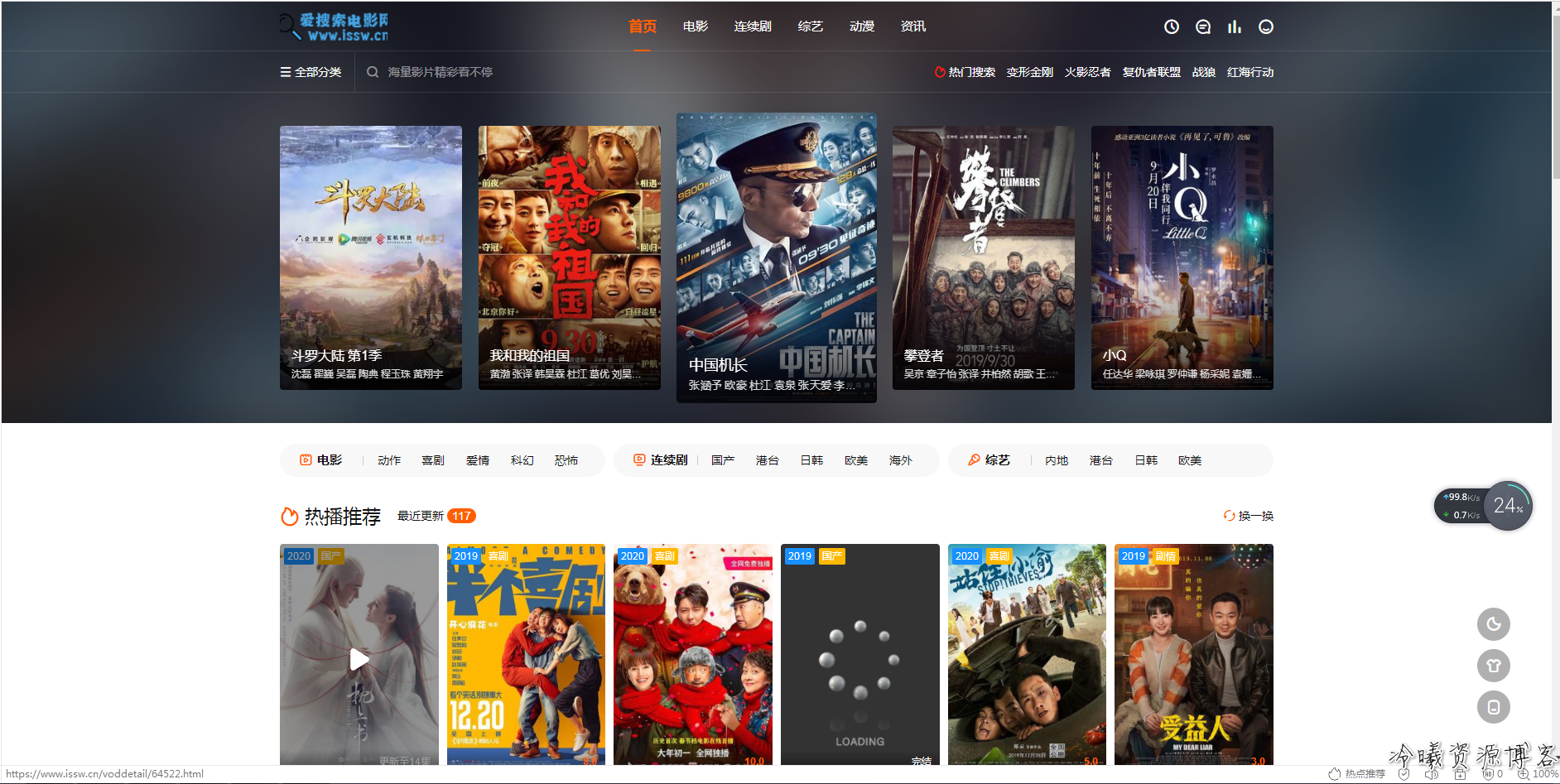The width and height of the screenshot is (1560, 784).
Task: Open the rankings bar chart icon
Action: point(1234,26)
